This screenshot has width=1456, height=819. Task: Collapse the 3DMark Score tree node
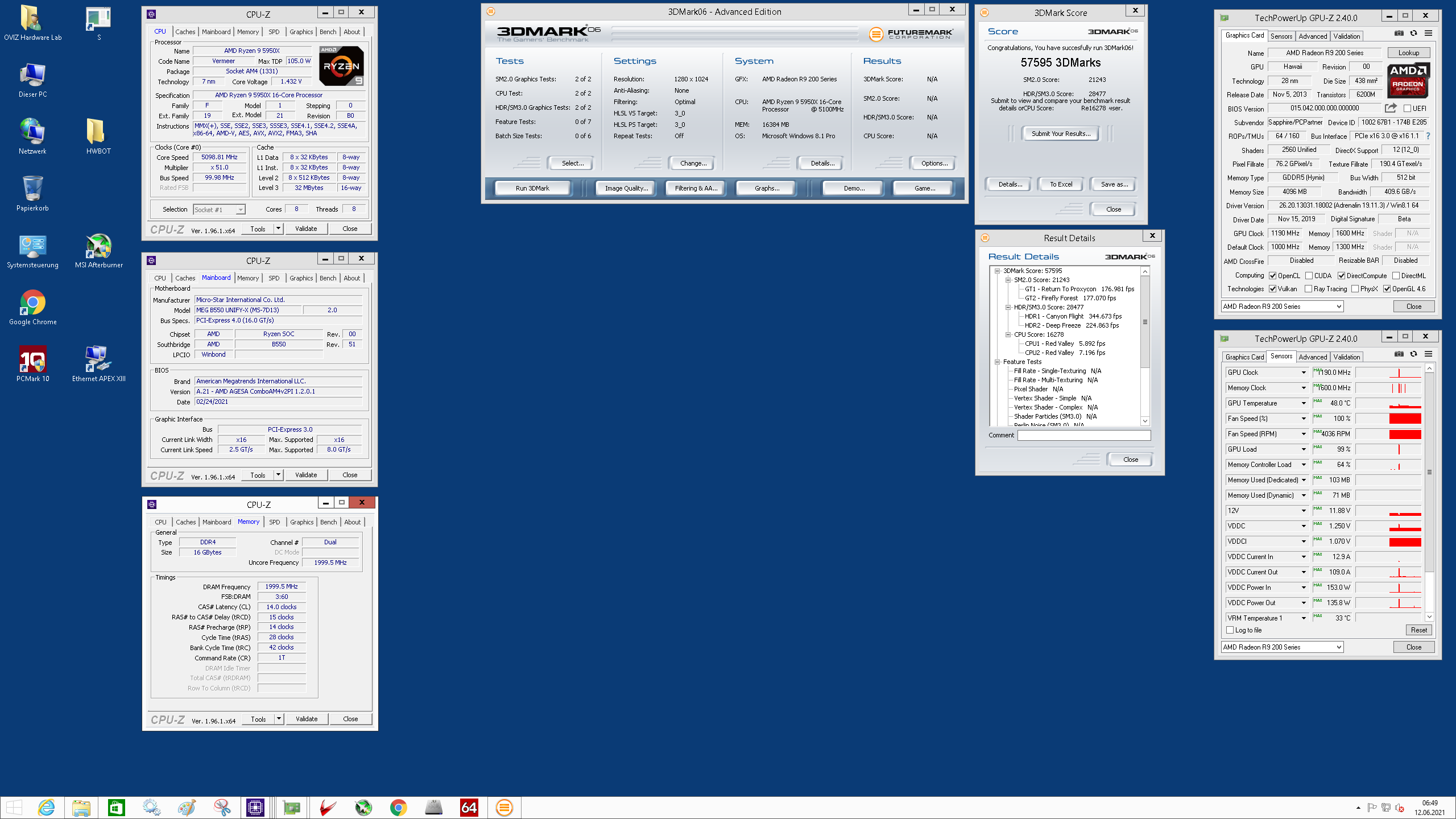click(997, 271)
